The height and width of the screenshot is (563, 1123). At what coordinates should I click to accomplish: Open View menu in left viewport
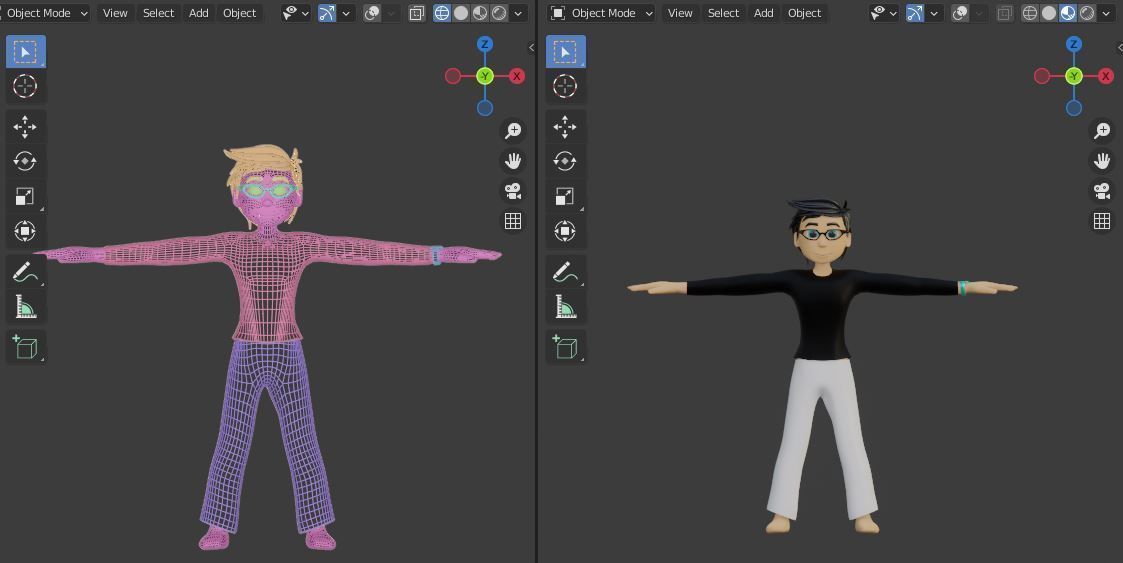[x=115, y=13]
